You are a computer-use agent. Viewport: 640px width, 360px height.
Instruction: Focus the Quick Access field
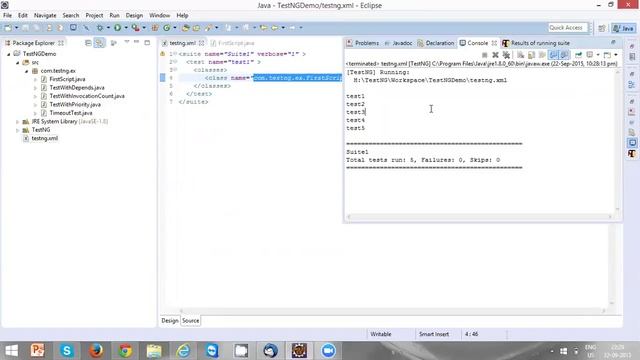568,28
